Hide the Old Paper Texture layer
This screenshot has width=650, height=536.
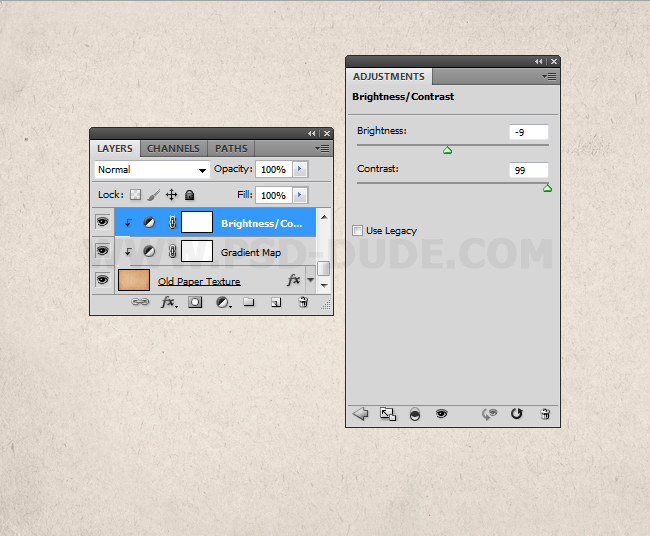[102, 279]
